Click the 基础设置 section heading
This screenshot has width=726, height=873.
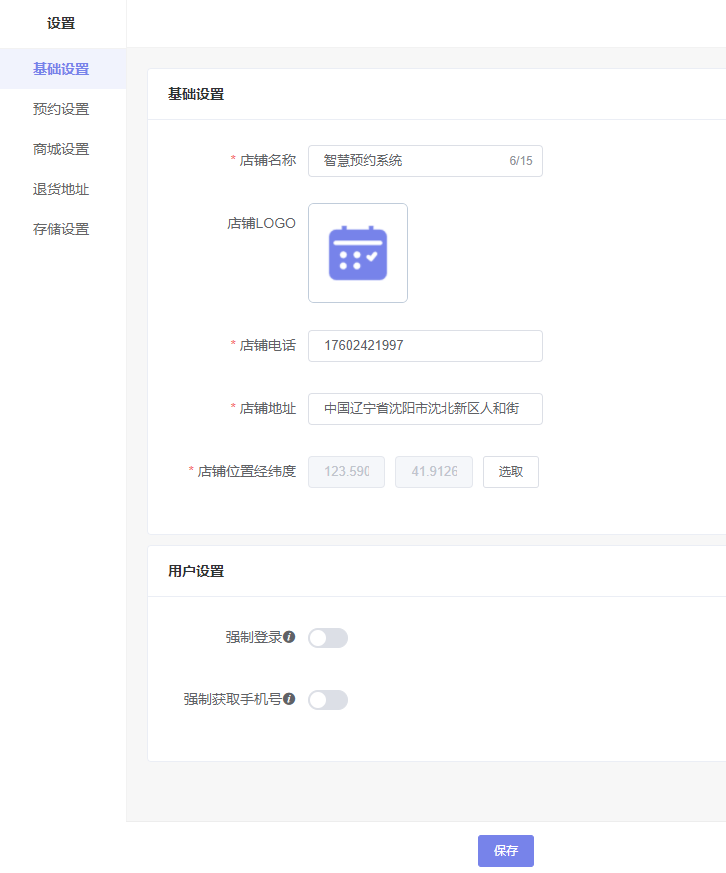196,94
